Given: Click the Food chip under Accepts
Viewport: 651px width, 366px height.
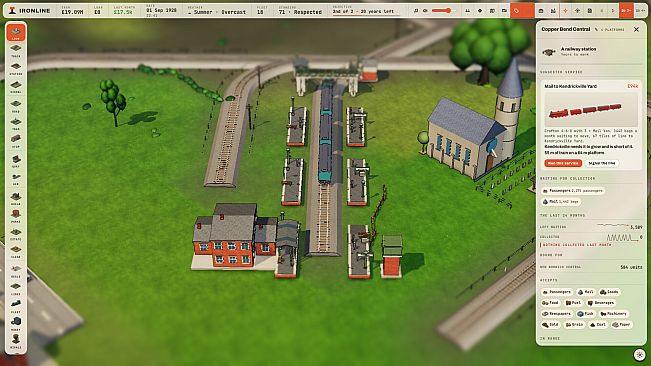Looking at the screenshot, I should [551, 303].
